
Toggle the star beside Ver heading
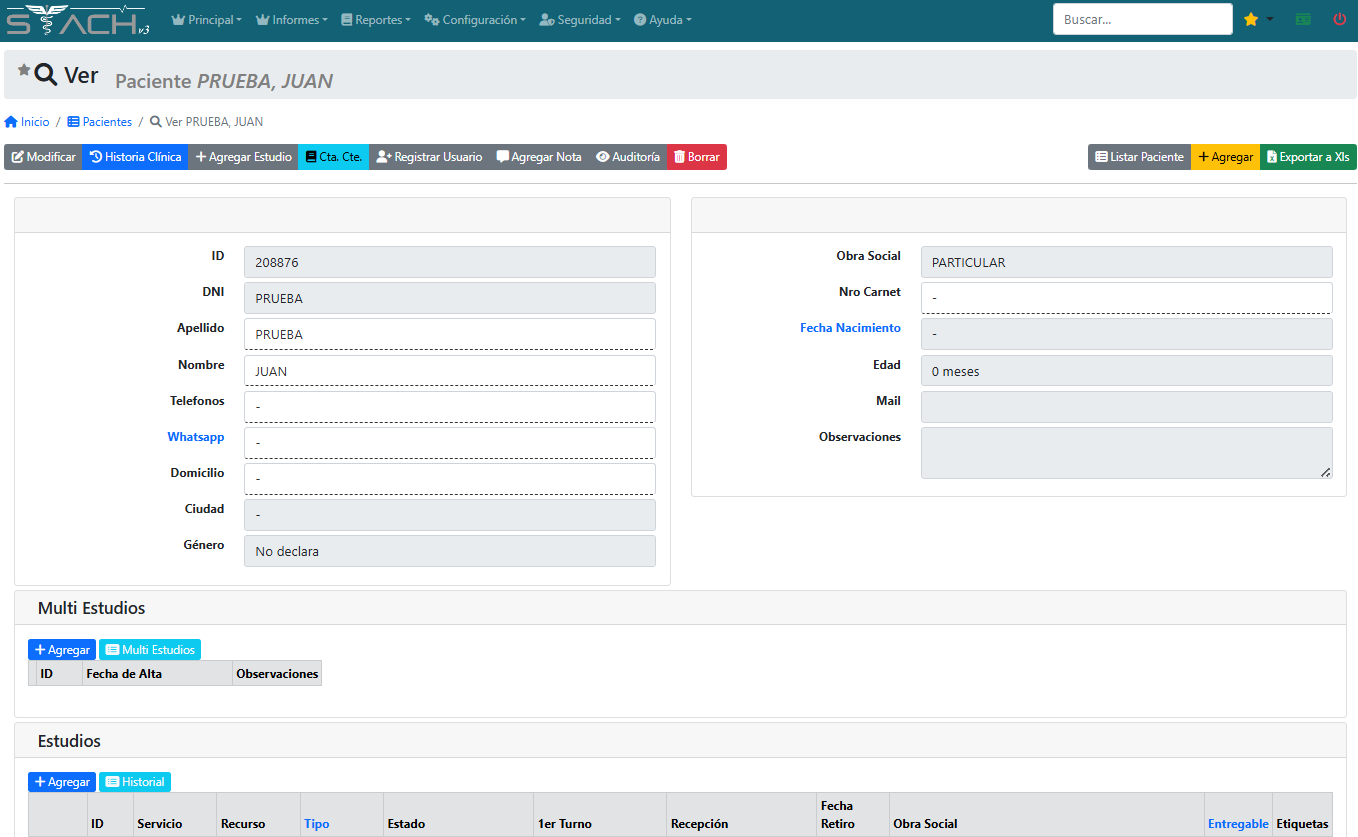[x=24, y=70]
